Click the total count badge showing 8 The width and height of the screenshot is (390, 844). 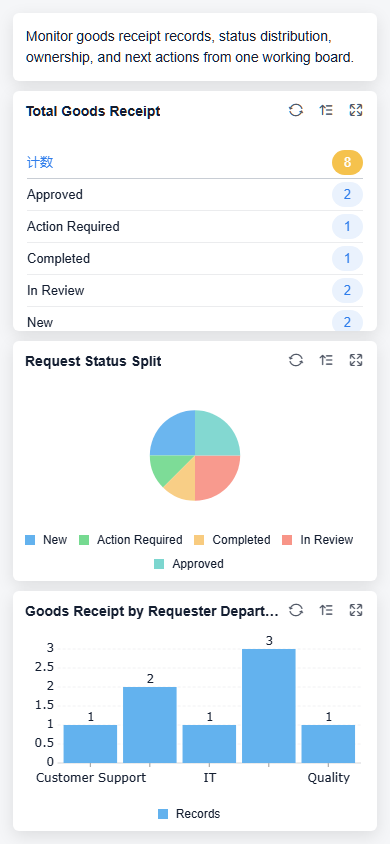tap(348, 162)
